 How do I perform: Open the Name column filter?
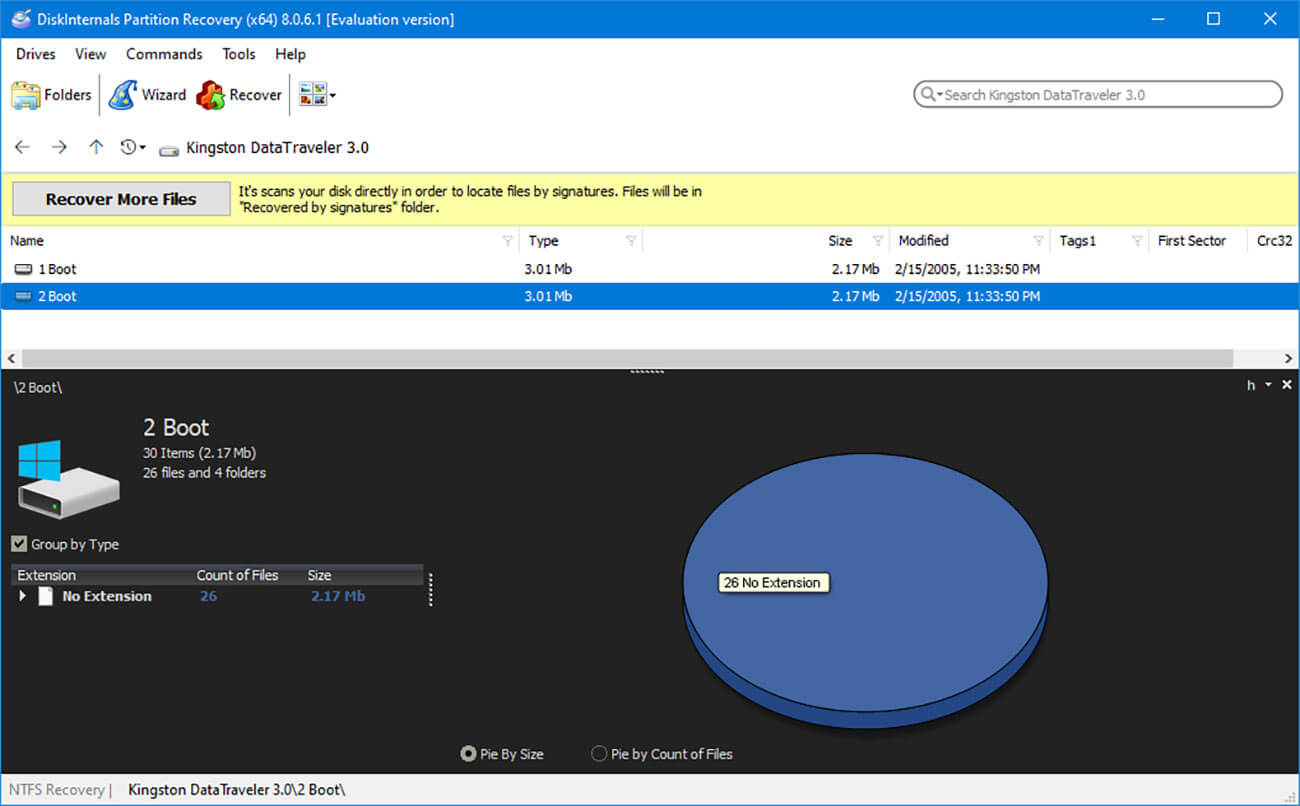click(x=507, y=241)
